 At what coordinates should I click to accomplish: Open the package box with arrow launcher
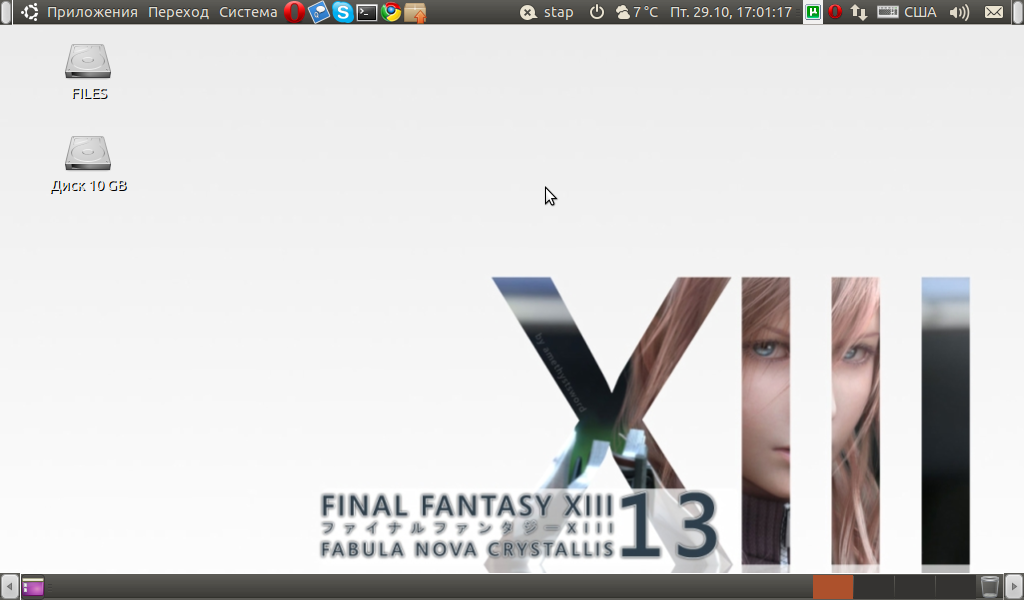pos(415,12)
